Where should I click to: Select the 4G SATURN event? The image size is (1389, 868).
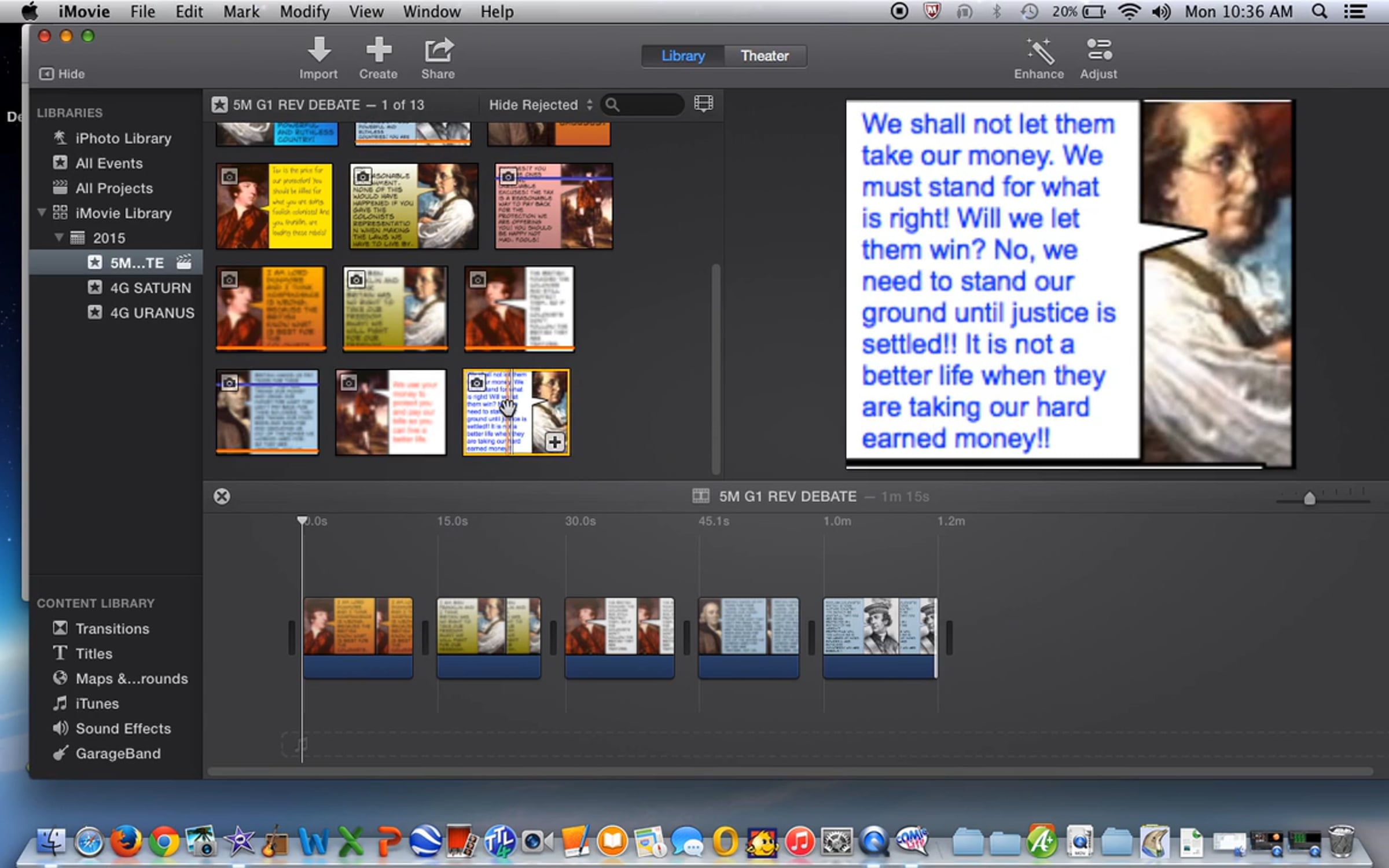(150, 288)
